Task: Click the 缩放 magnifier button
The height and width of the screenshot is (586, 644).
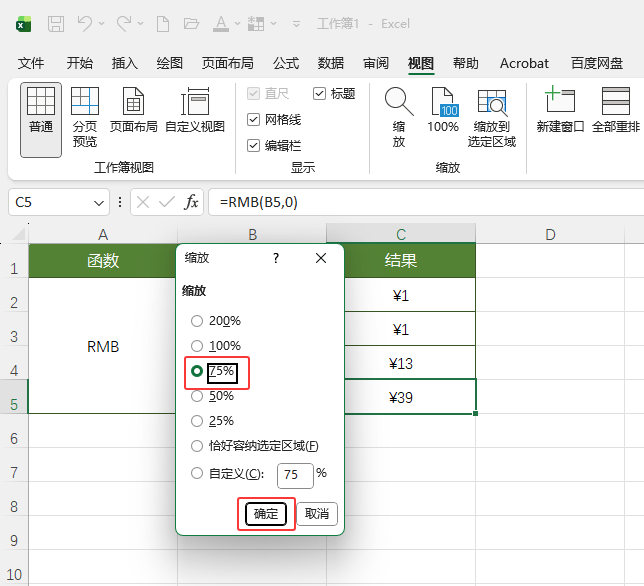Action: coord(399,117)
